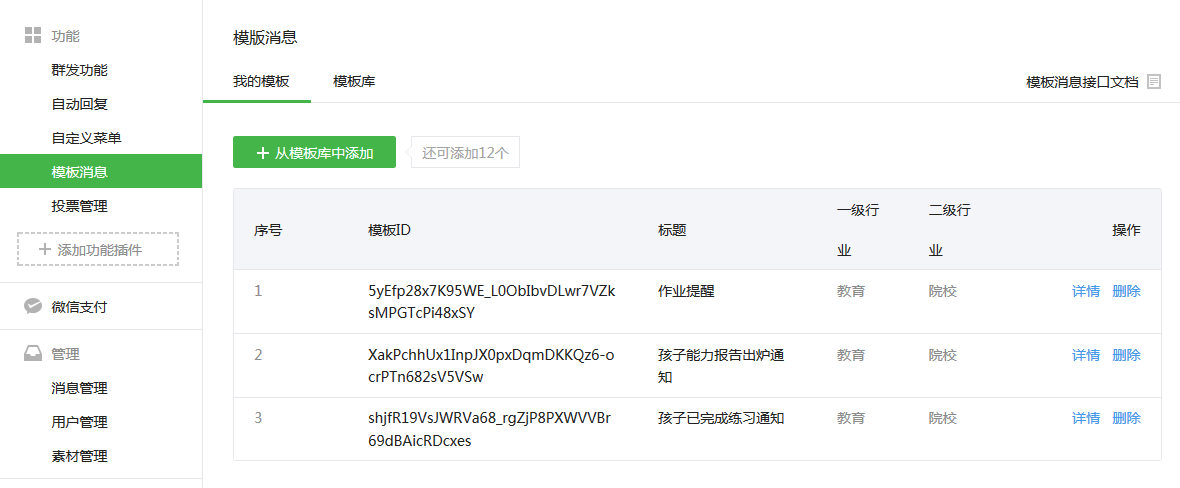Click the 管理 section label
The image size is (1180, 488).
coord(65,354)
